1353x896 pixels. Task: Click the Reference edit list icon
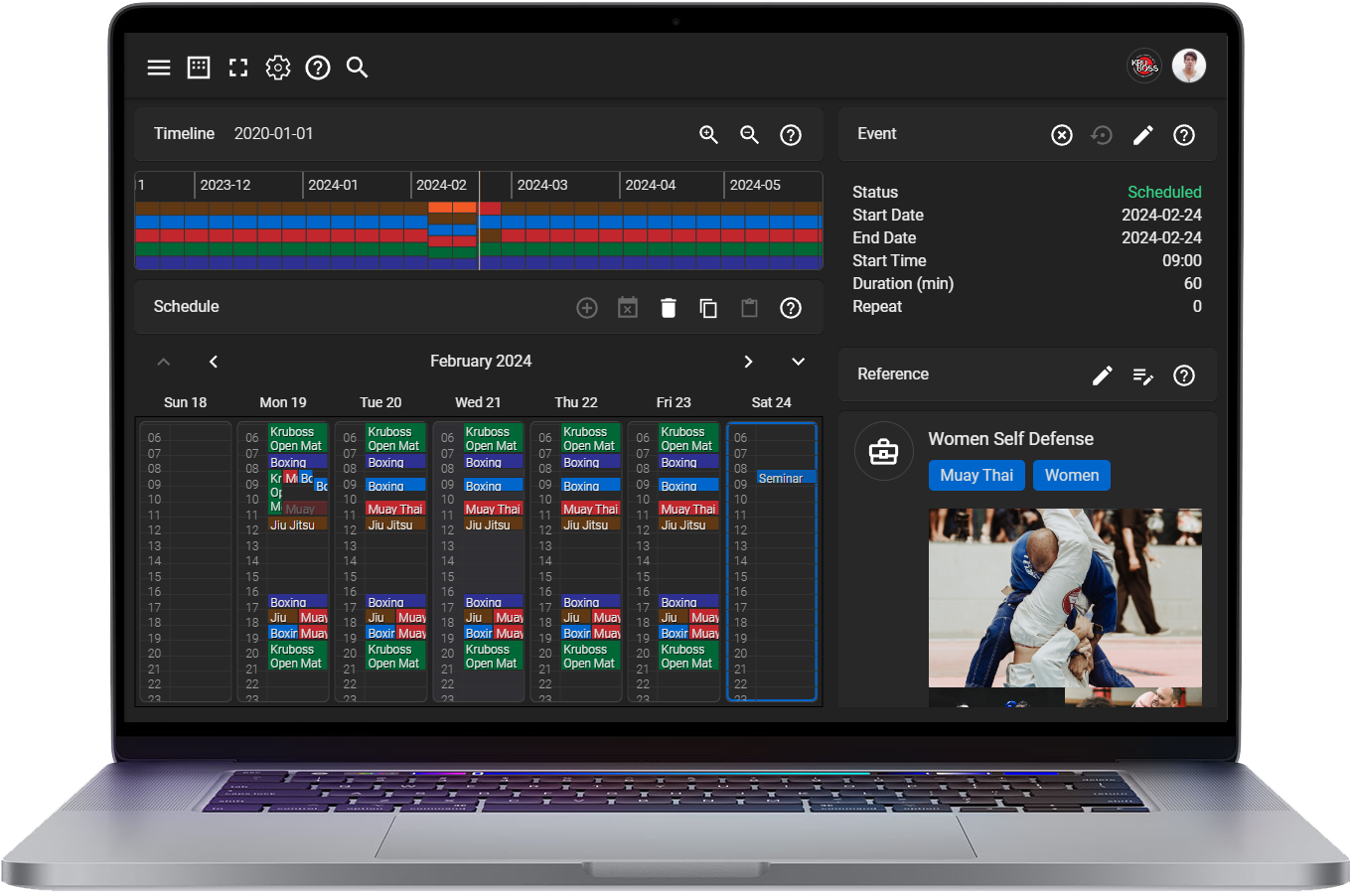coord(1143,375)
